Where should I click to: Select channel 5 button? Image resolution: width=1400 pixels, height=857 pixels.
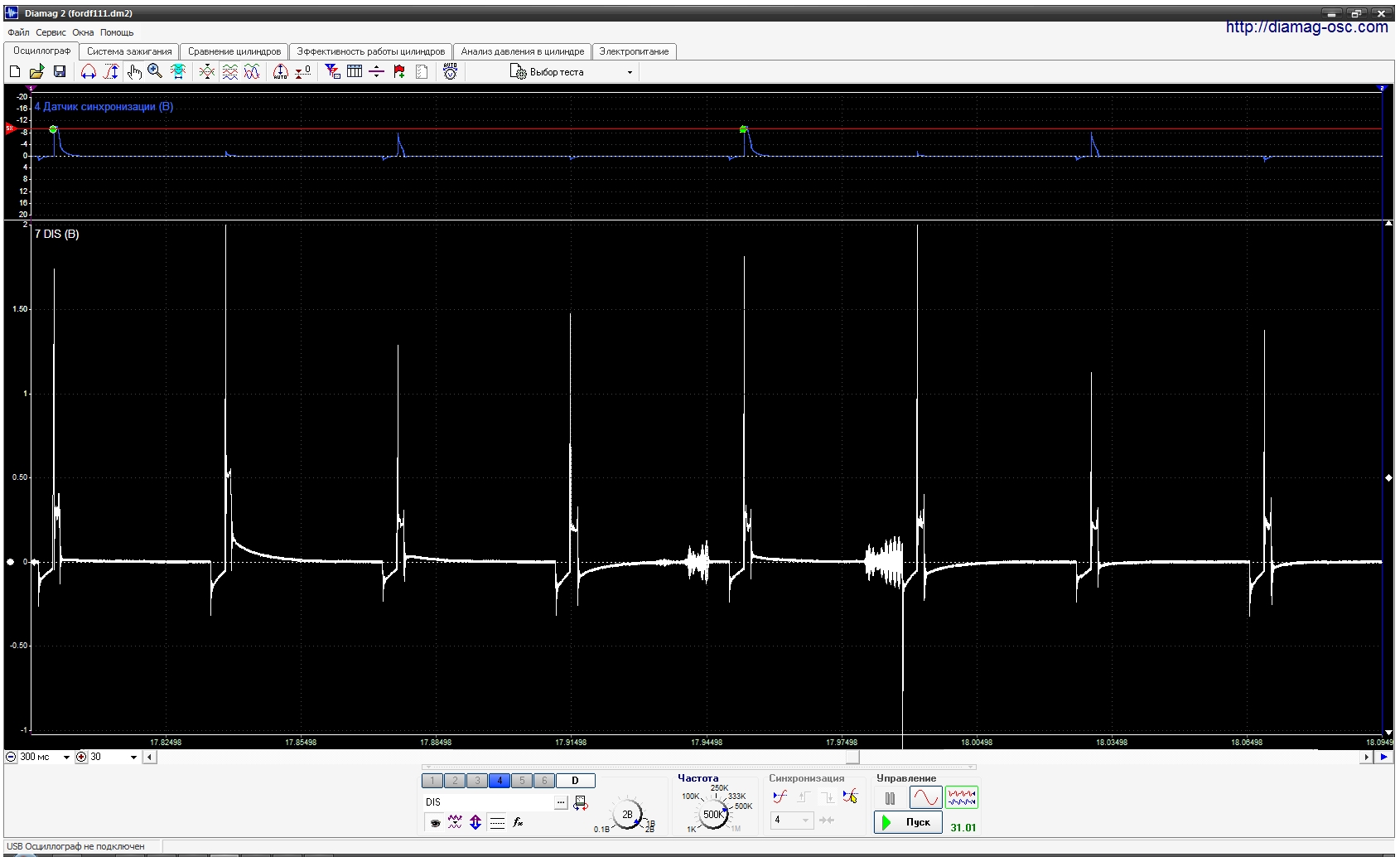(522, 781)
